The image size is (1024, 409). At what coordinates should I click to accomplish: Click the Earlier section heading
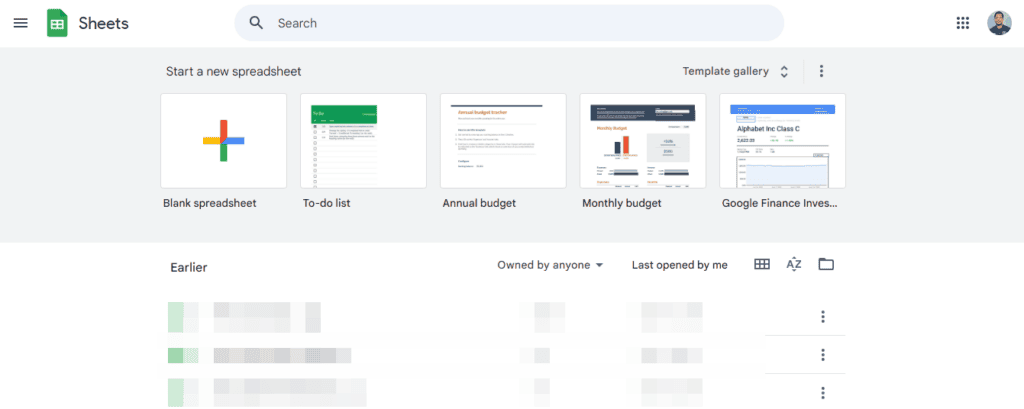[x=189, y=267]
